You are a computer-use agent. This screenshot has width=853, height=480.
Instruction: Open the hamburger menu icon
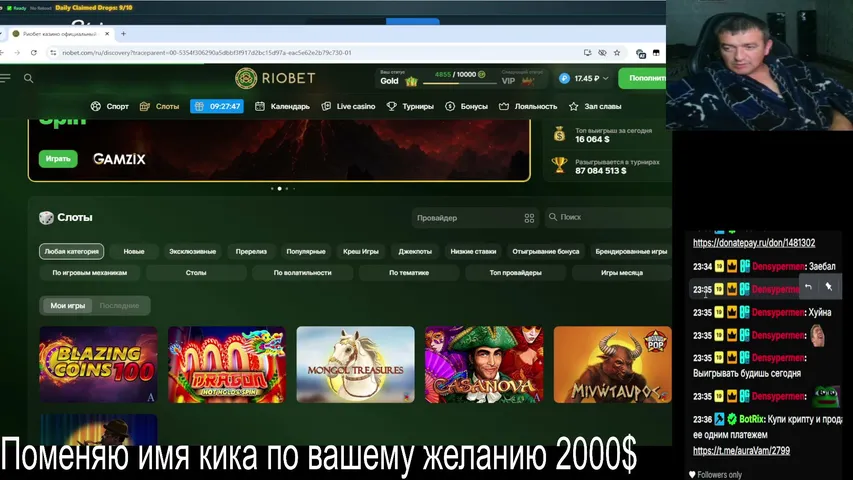click(5, 78)
